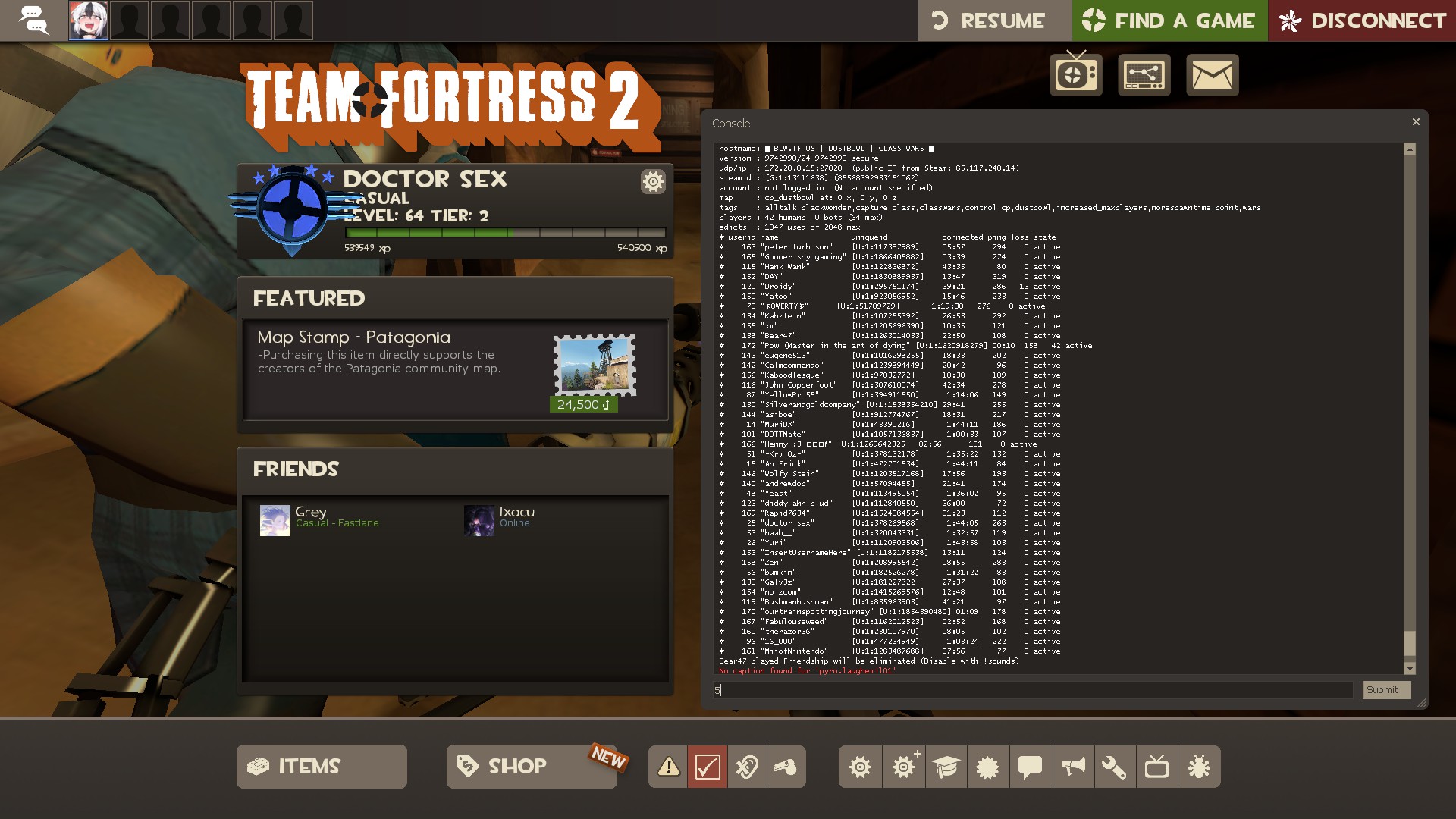
Task: Click the "Map Stamp - Patagonia" title
Action: tap(353, 337)
